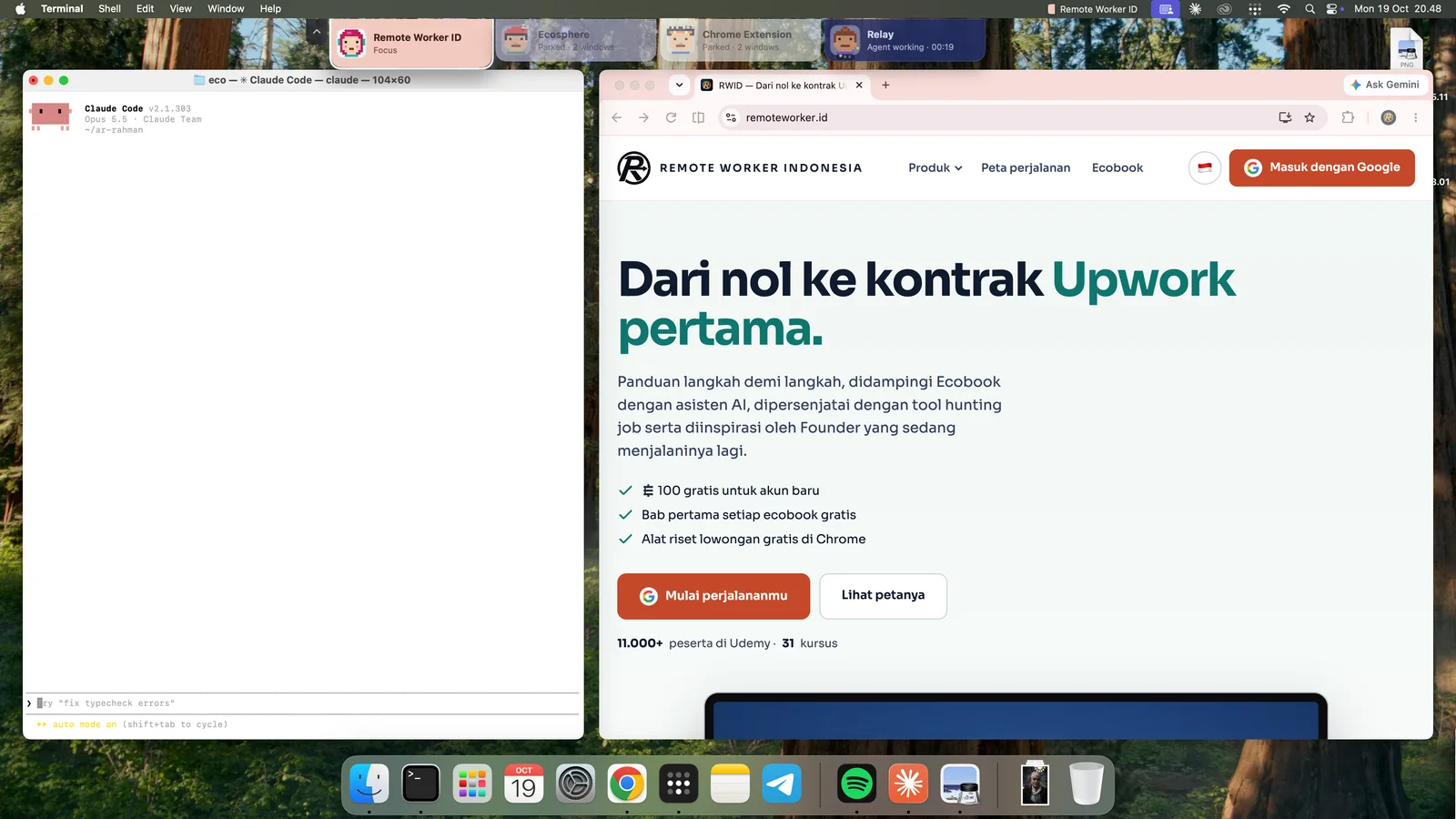The image size is (1456, 819).
Task: Open Finder from the dock
Action: (369, 784)
